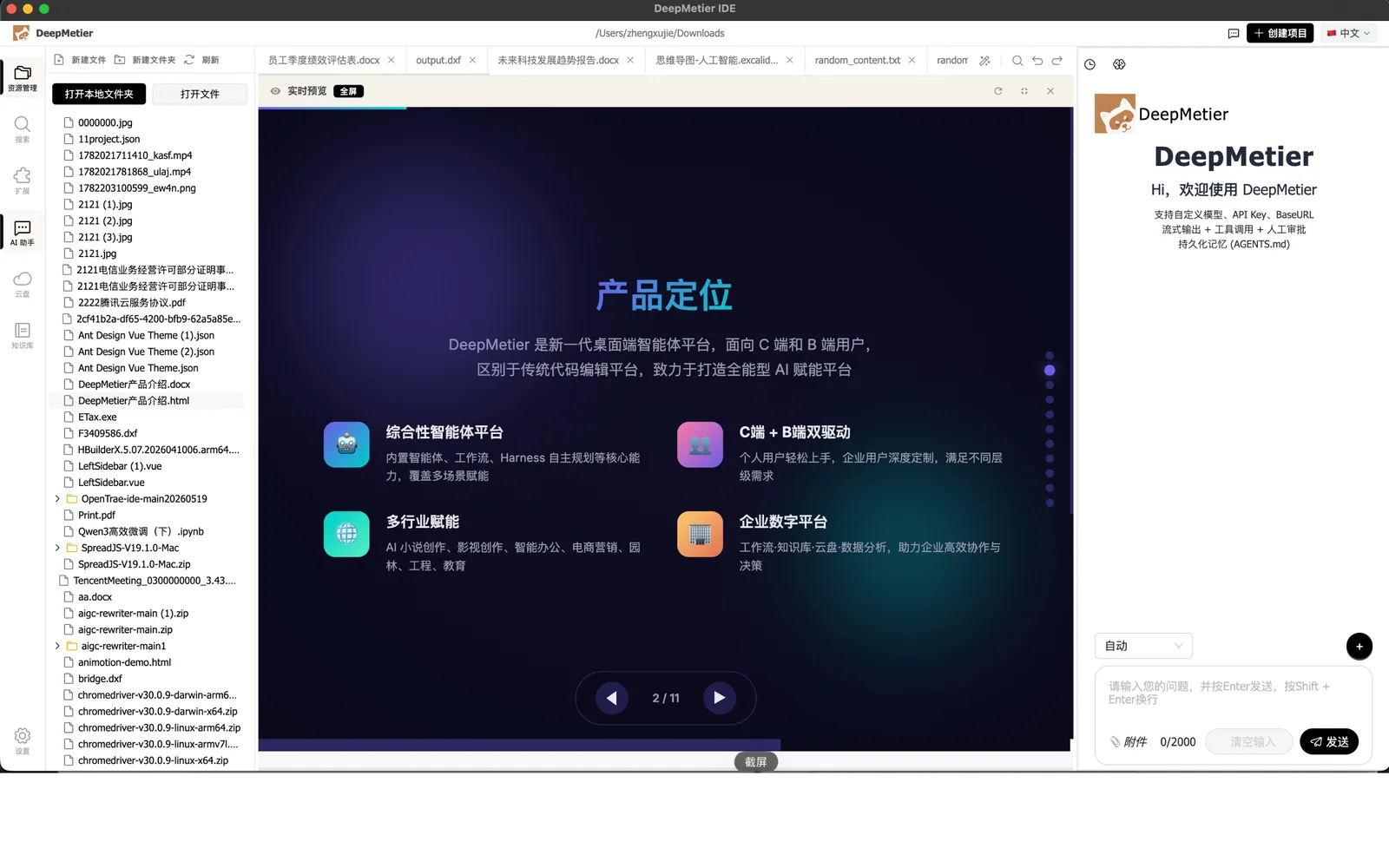This screenshot has height=868, width=1389.
Task: Open the AI 助手 assistant sidebar icon
Action: (x=23, y=233)
